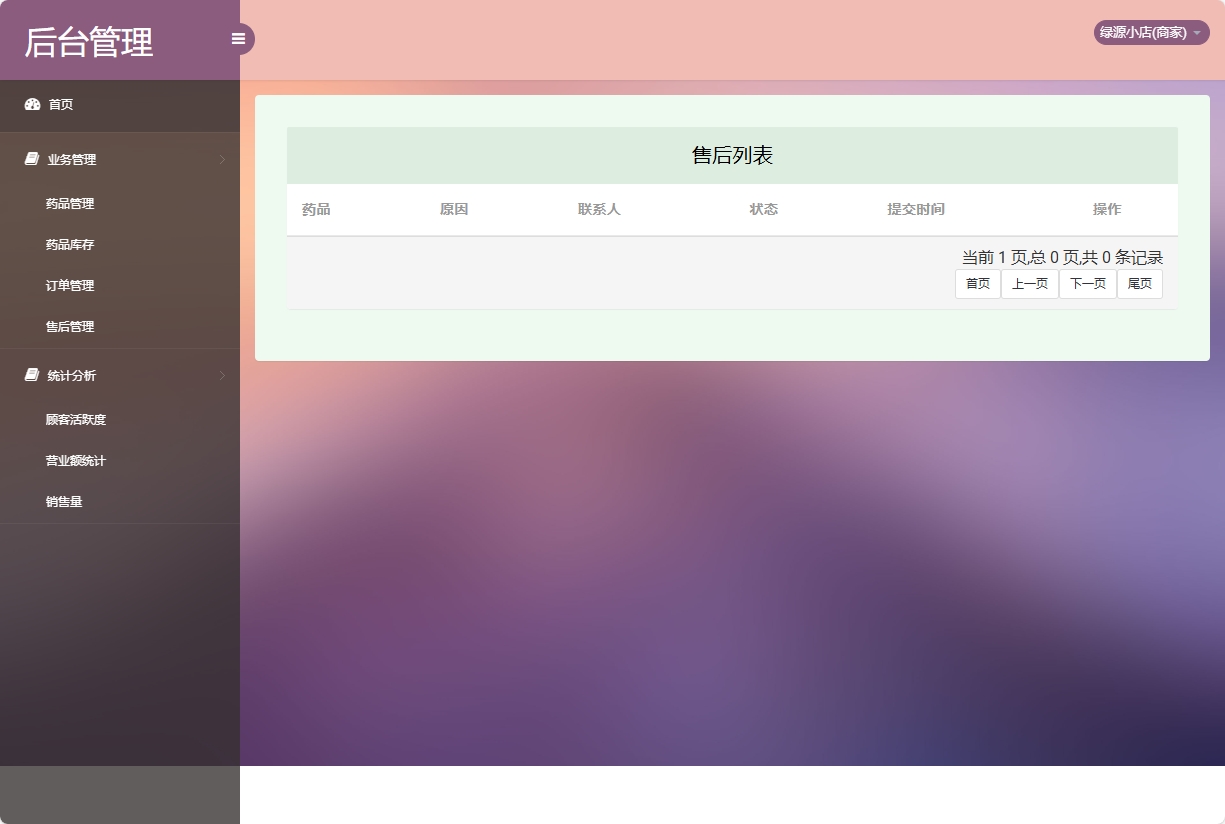Open 订单管理 from the sidebar
The width and height of the screenshot is (1225, 824).
coord(68,285)
